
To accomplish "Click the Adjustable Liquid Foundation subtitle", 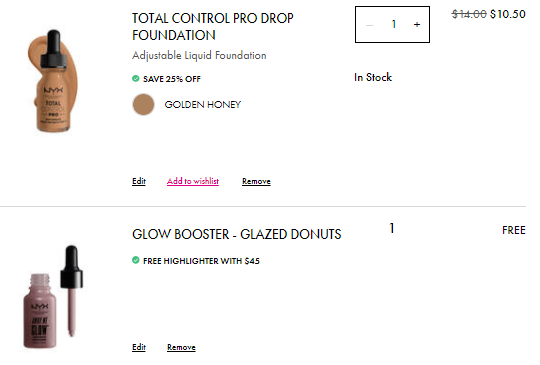I will point(199,55).
